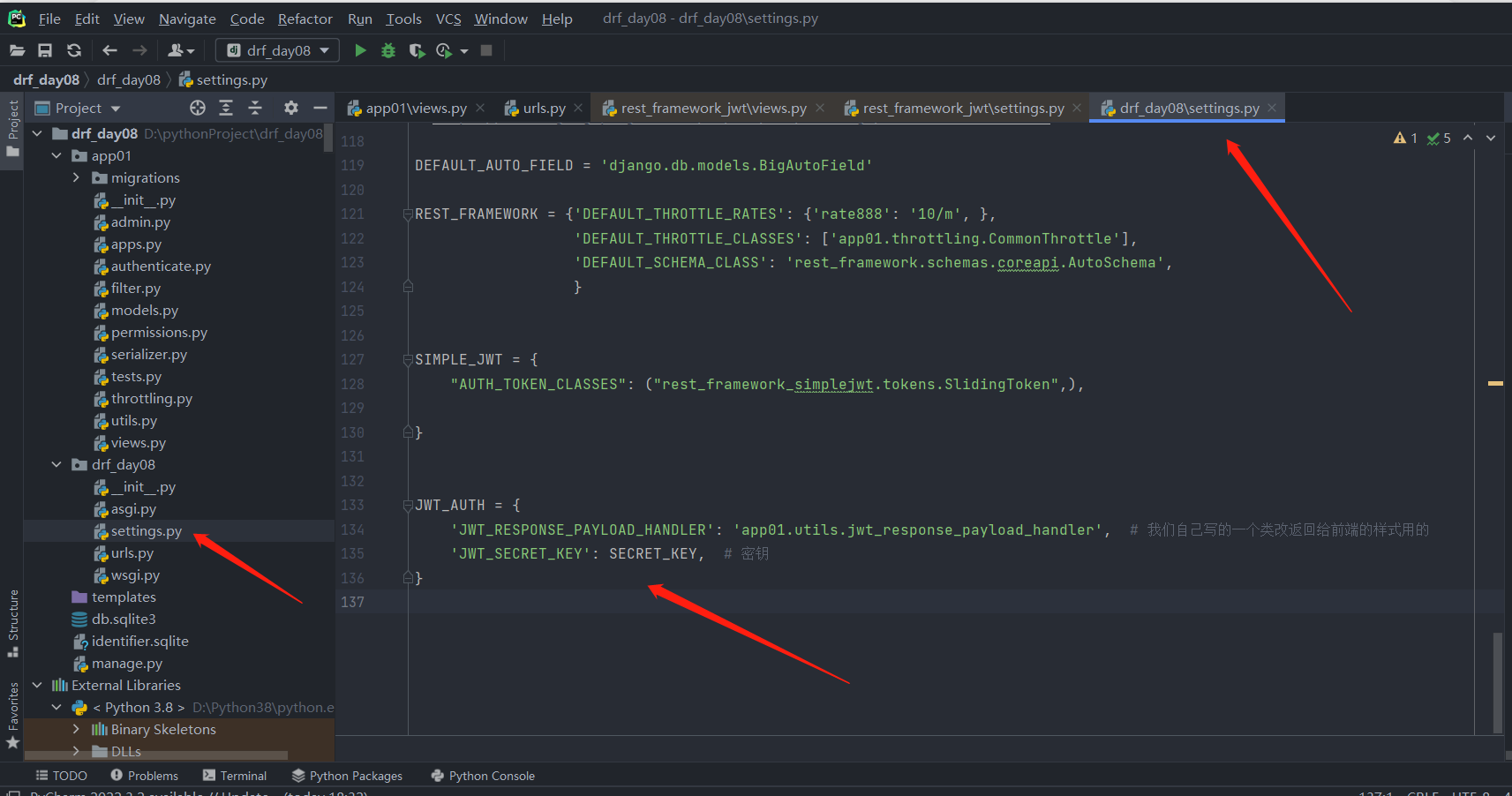Collapse the Python 3.8 interpreter node

(56, 707)
